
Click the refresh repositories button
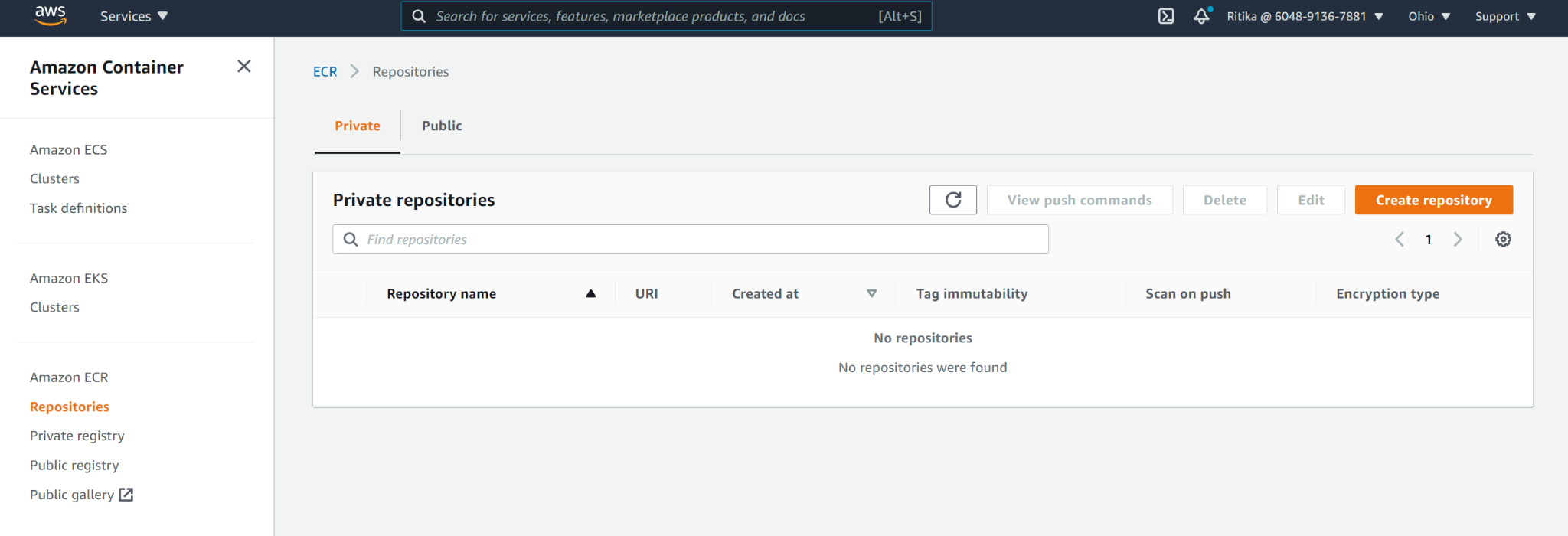[952, 200]
